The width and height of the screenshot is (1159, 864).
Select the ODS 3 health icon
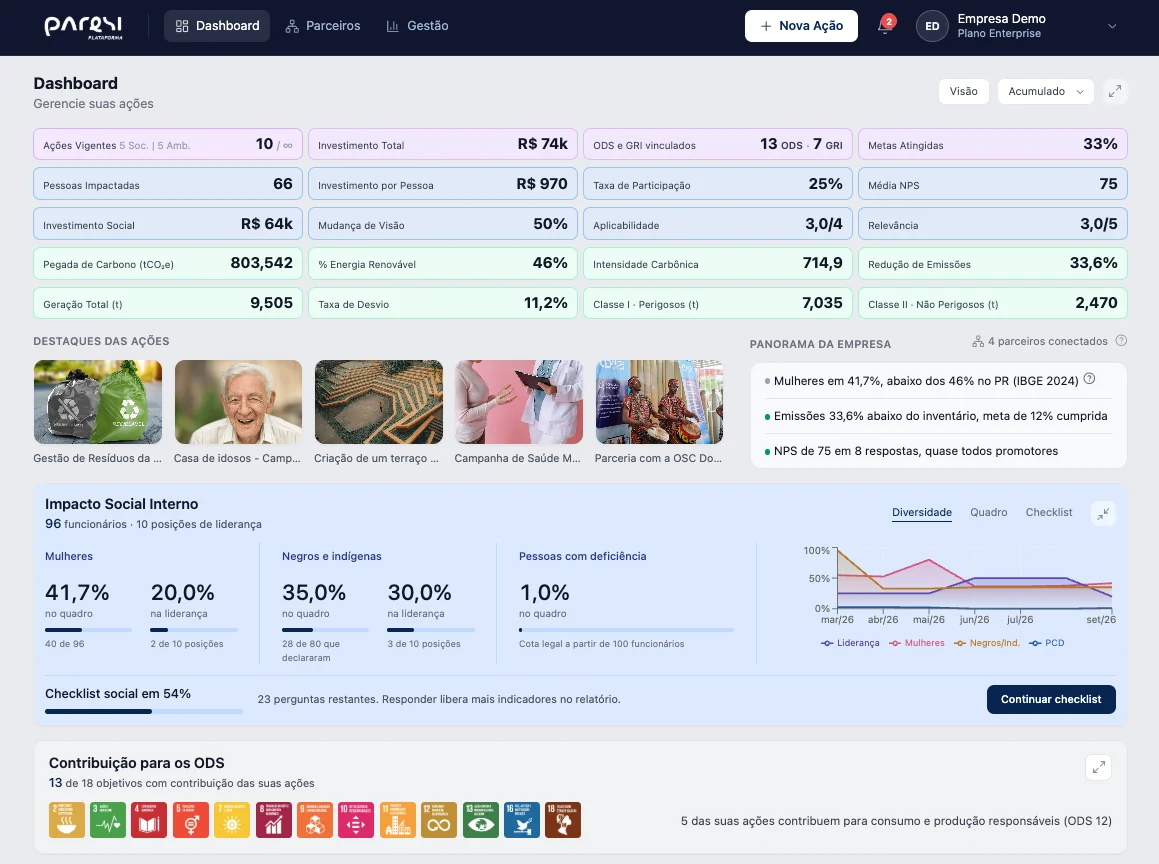108,820
